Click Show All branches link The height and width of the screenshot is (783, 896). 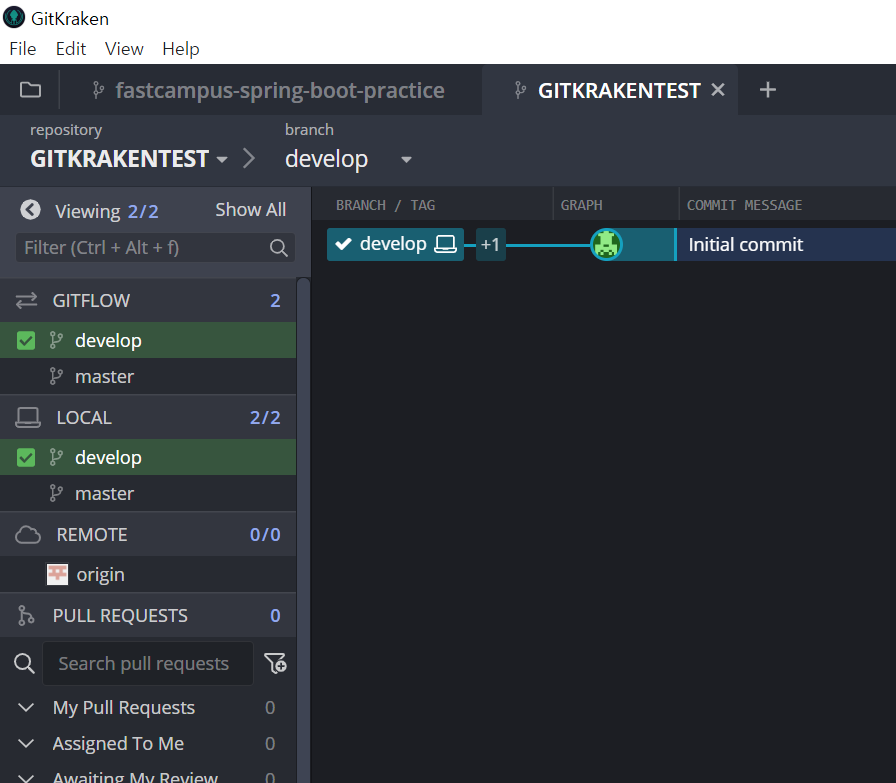click(250, 210)
